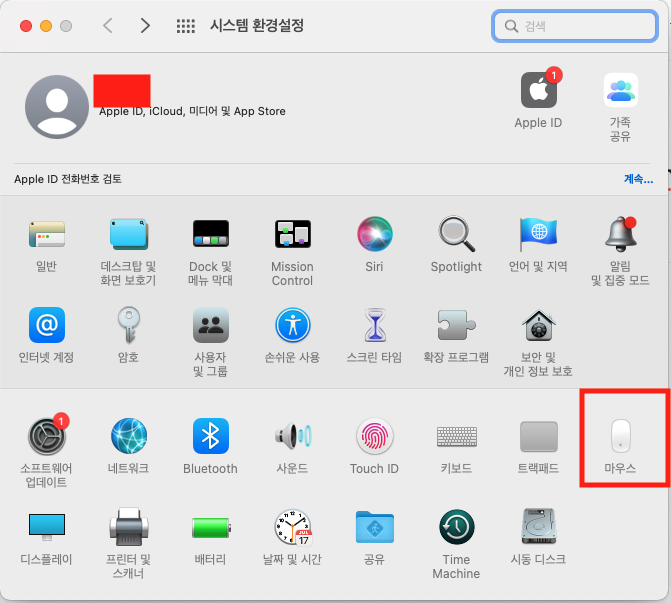The width and height of the screenshot is (671, 603).
Task: Click the 계속... link
Action: coord(638,178)
